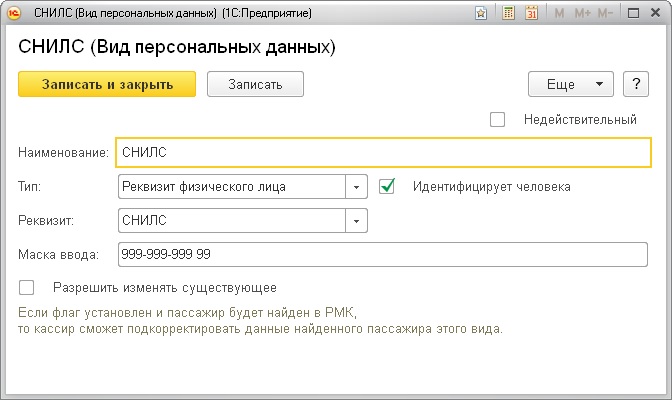Image resolution: width=672 pixels, height=400 pixels.
Task: Add this form to favorites
Action: click(x=481, y=14)
